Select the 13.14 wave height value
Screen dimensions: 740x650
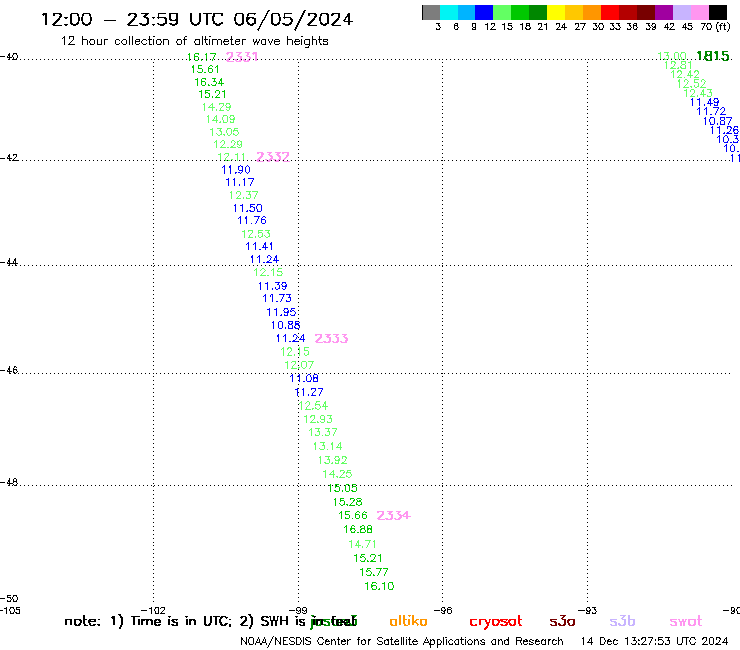[328, 447]
